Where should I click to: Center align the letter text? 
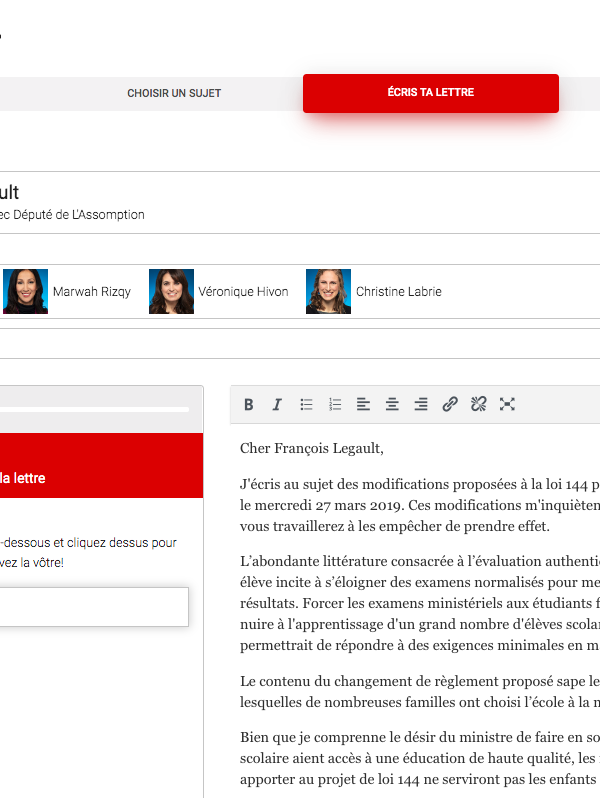pyautogui.click(x=392, y=404)
